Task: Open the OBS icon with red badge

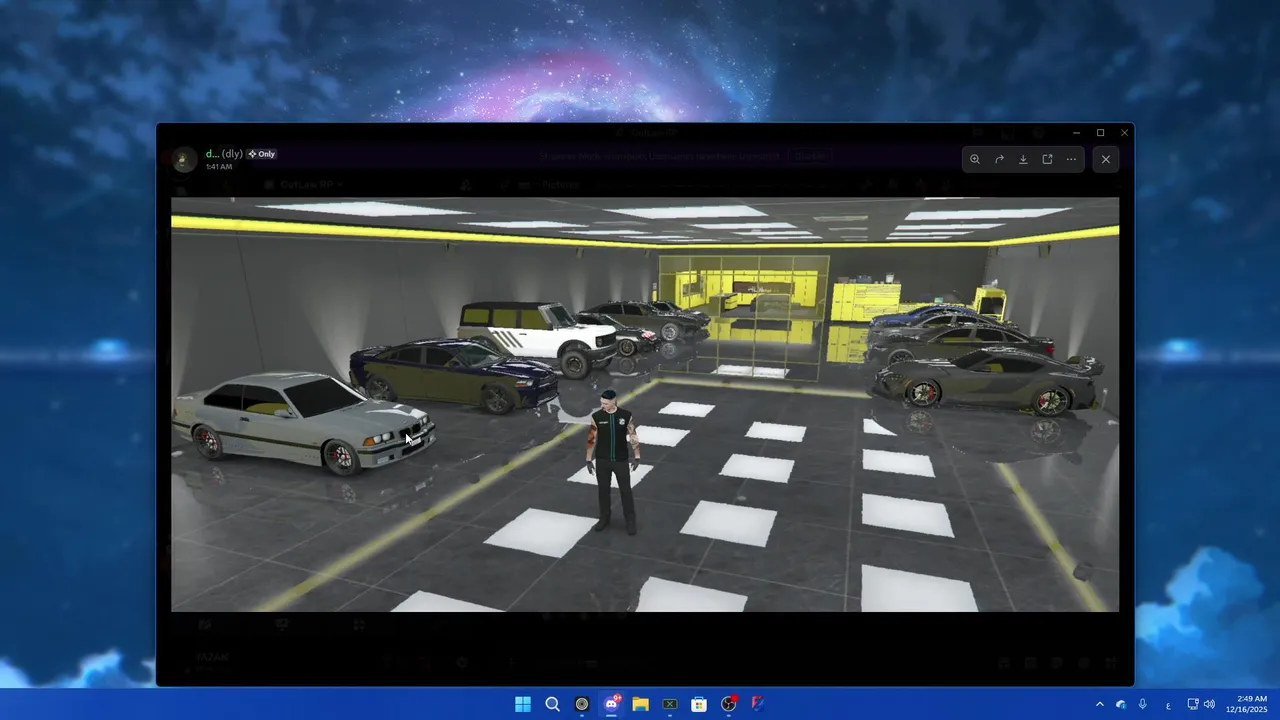Action: (729, 704)
